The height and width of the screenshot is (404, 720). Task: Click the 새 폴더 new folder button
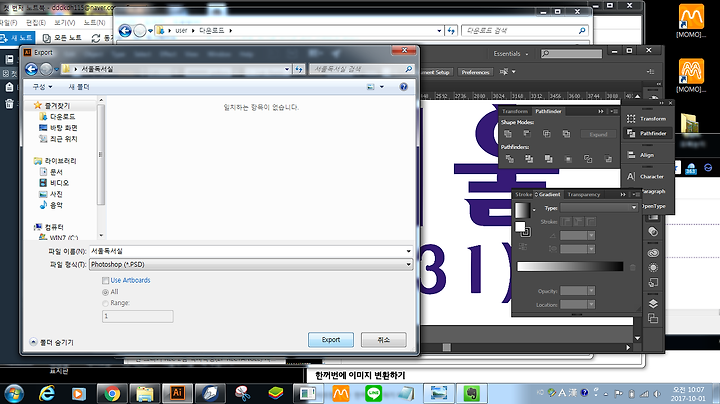79,87
